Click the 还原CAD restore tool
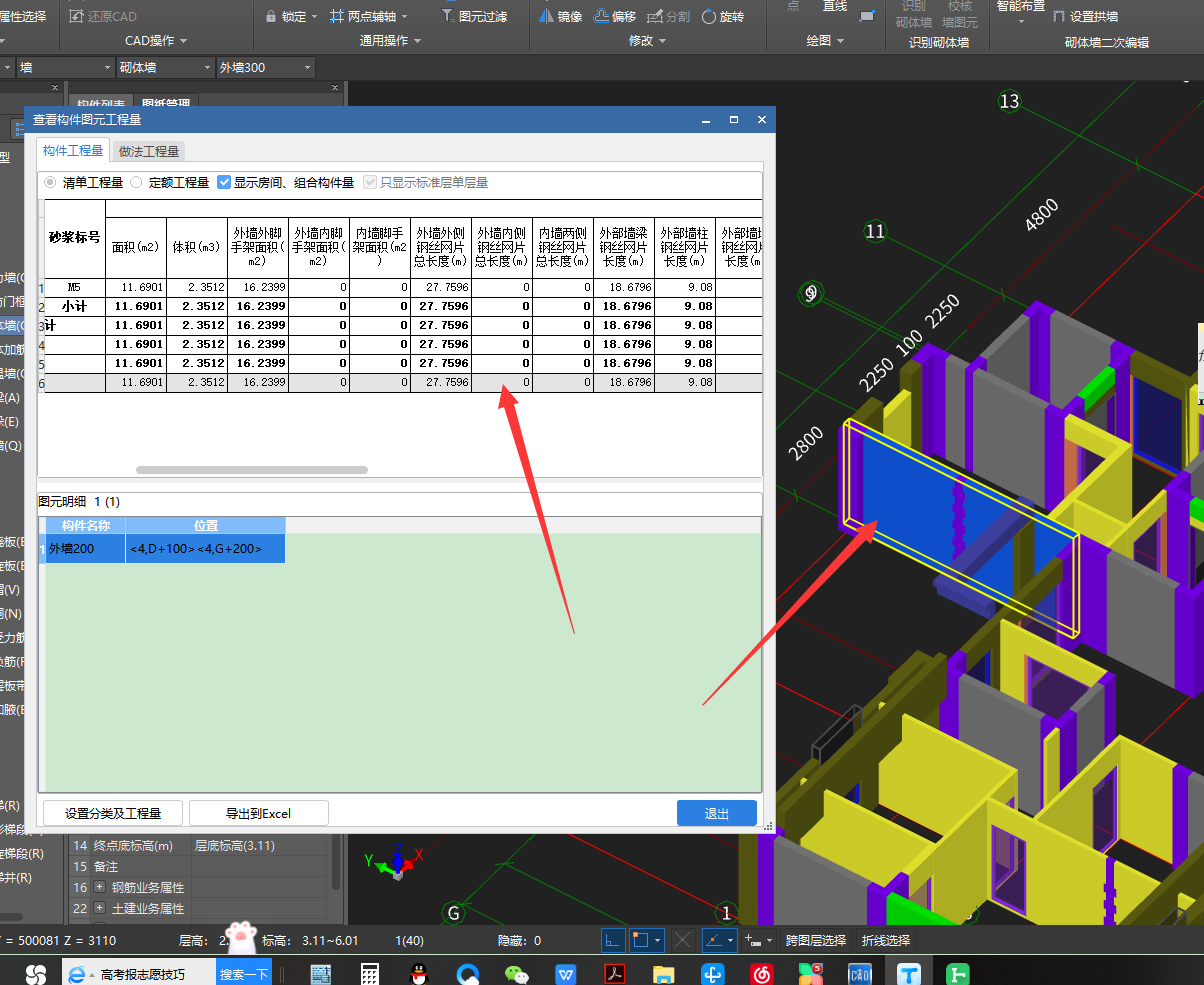This screenshot has height=985, width=1204. click(x=105, y=16)
